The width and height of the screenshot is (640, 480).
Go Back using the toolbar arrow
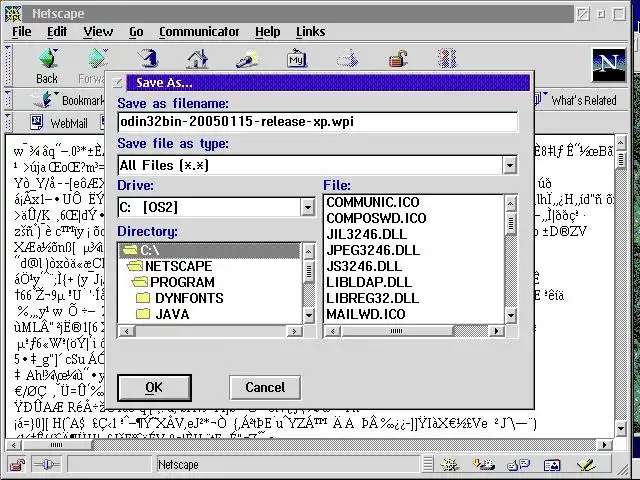tap(47, 65)
